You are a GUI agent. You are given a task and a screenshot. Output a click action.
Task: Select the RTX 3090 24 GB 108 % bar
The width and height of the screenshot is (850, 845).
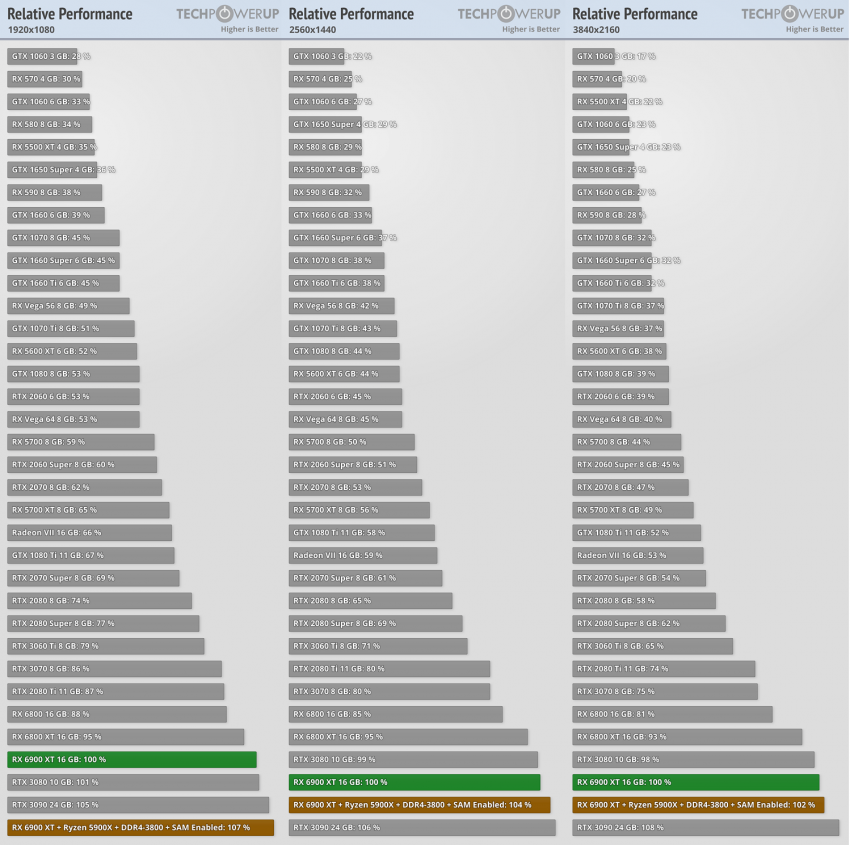pos(709,828)
